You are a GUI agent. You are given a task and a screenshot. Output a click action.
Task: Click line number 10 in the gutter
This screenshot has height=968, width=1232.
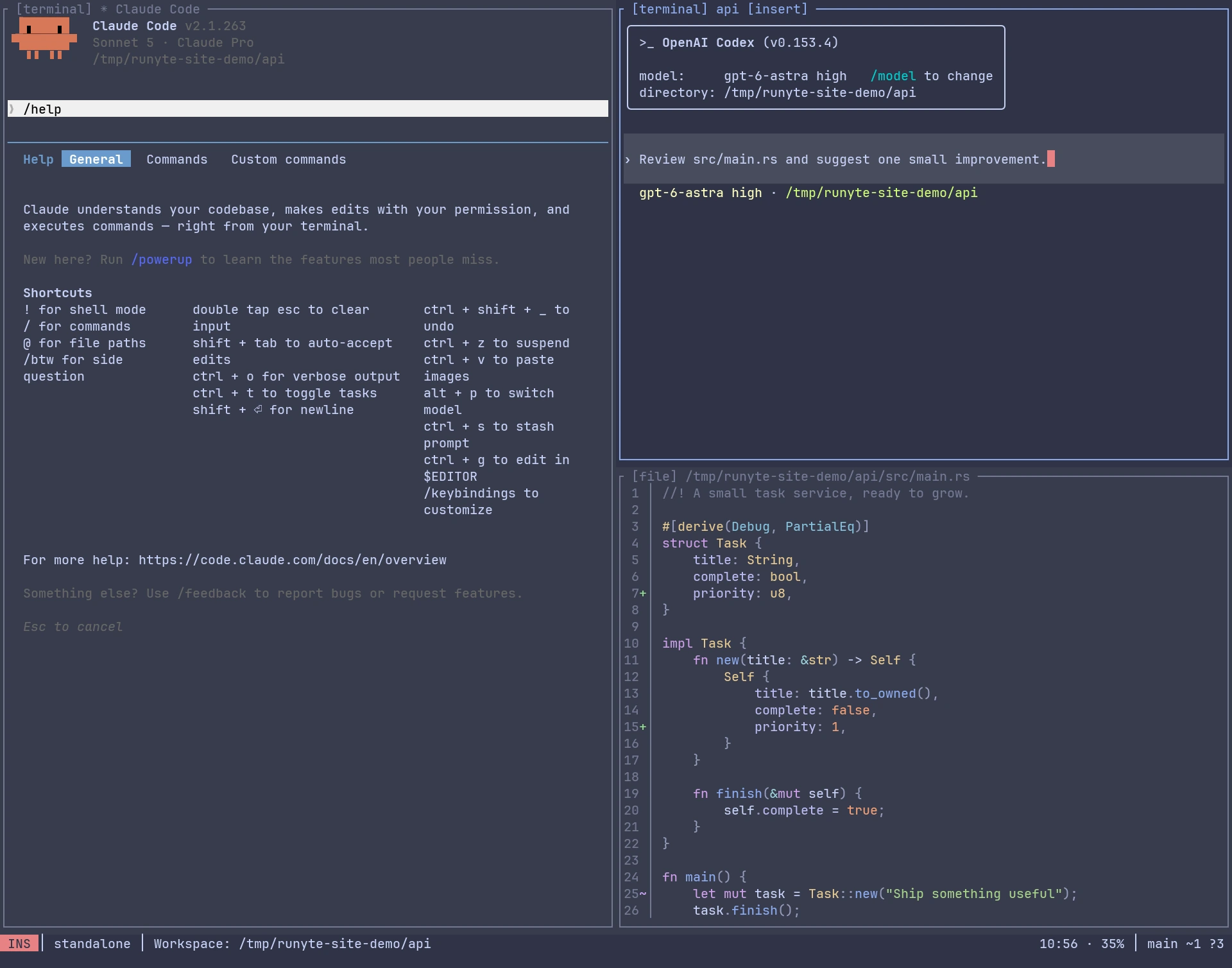point(631,643)
